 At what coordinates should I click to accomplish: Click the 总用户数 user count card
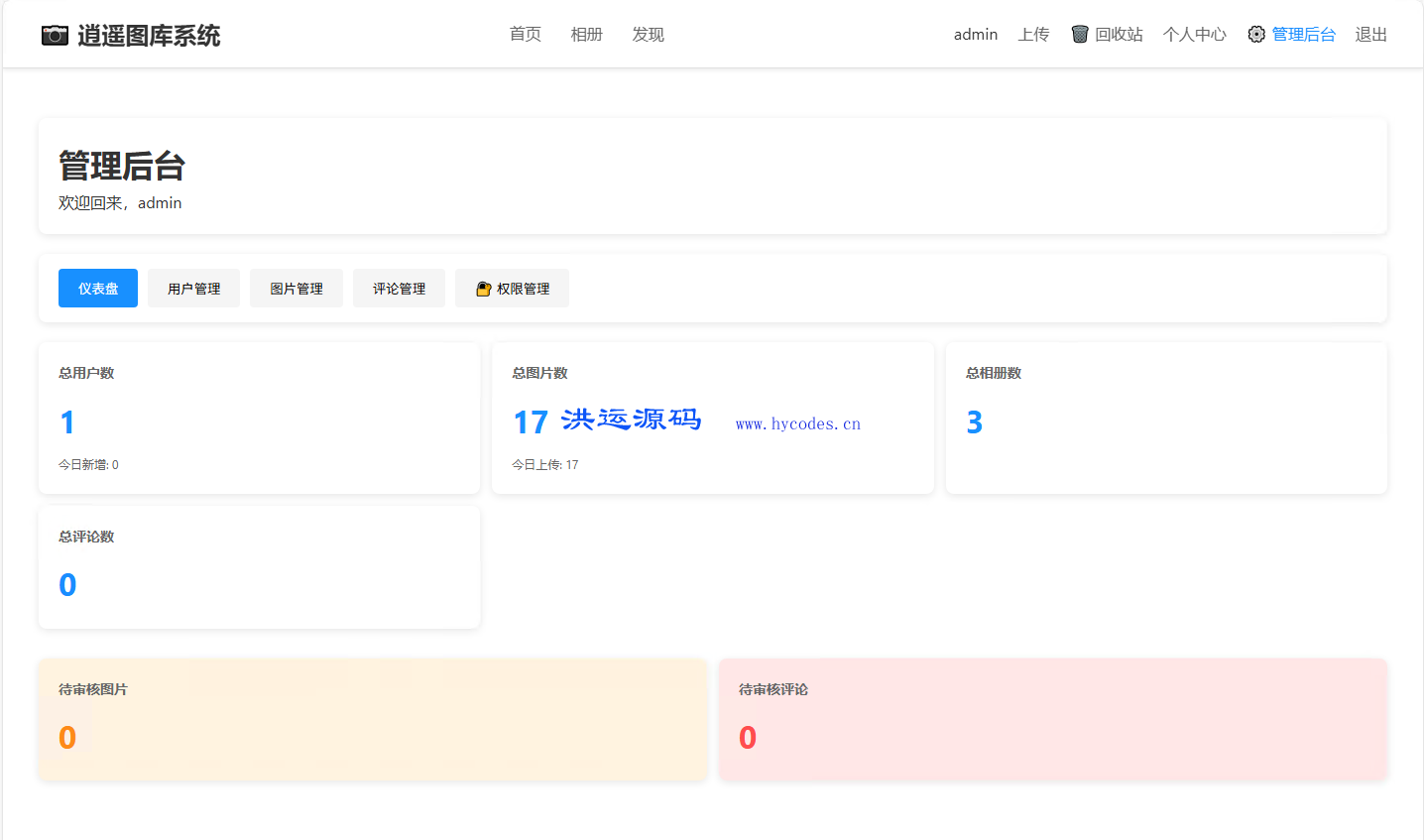click(x=259, y=417)
